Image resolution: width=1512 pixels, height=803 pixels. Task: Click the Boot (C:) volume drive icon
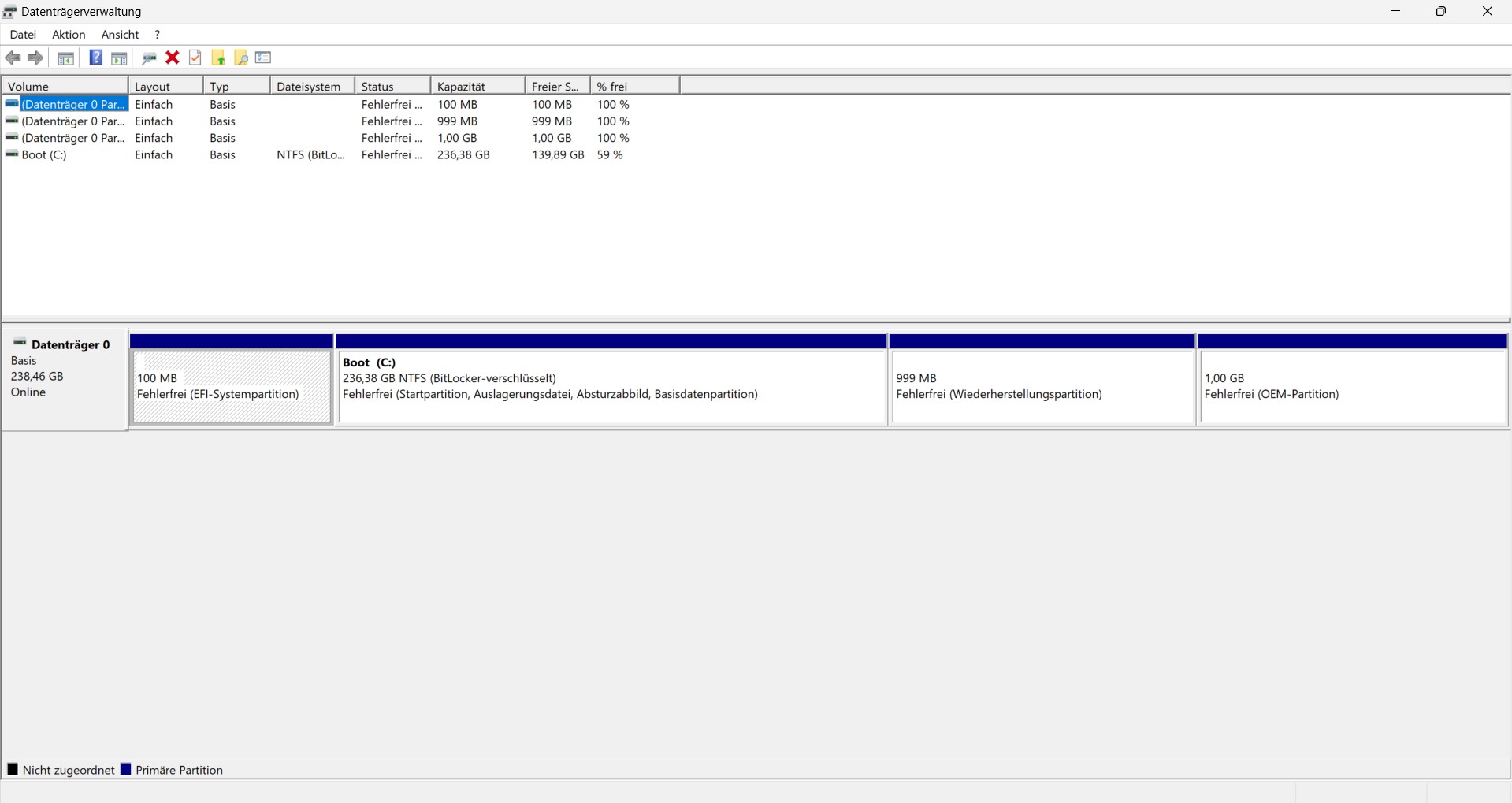[x=12, y=154]
